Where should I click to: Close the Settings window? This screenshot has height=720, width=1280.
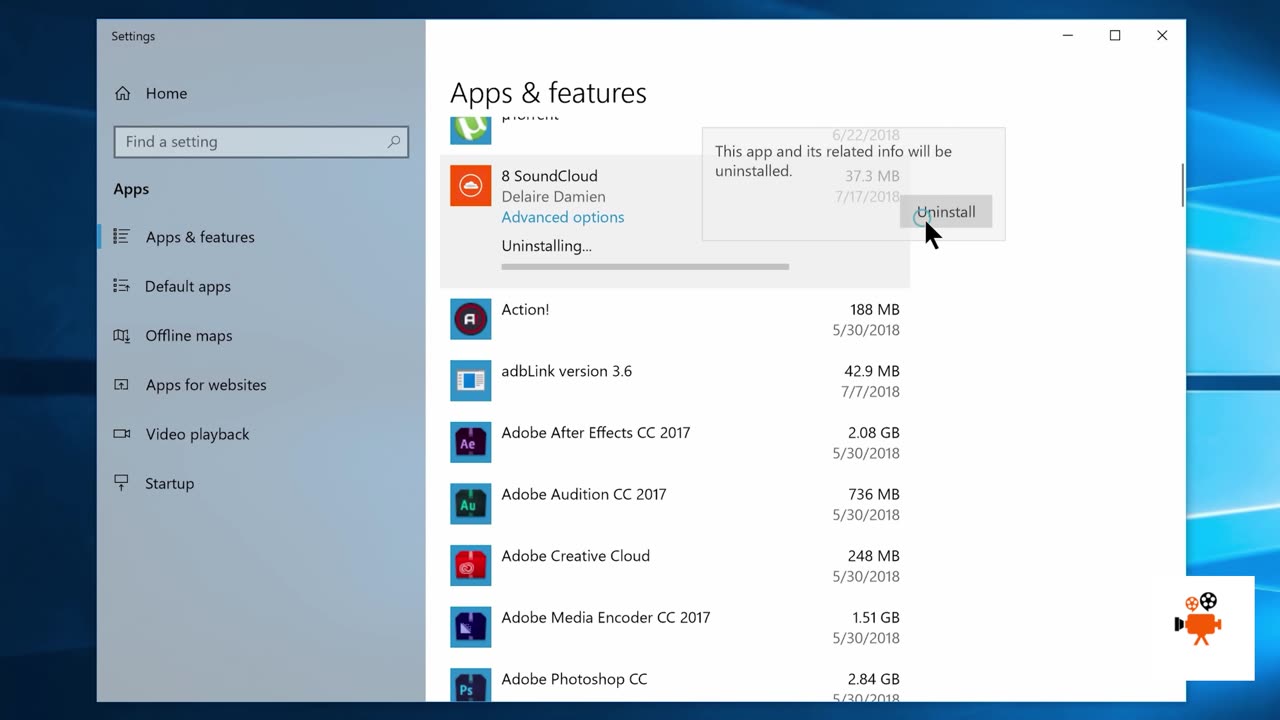tap(1162, 36)
